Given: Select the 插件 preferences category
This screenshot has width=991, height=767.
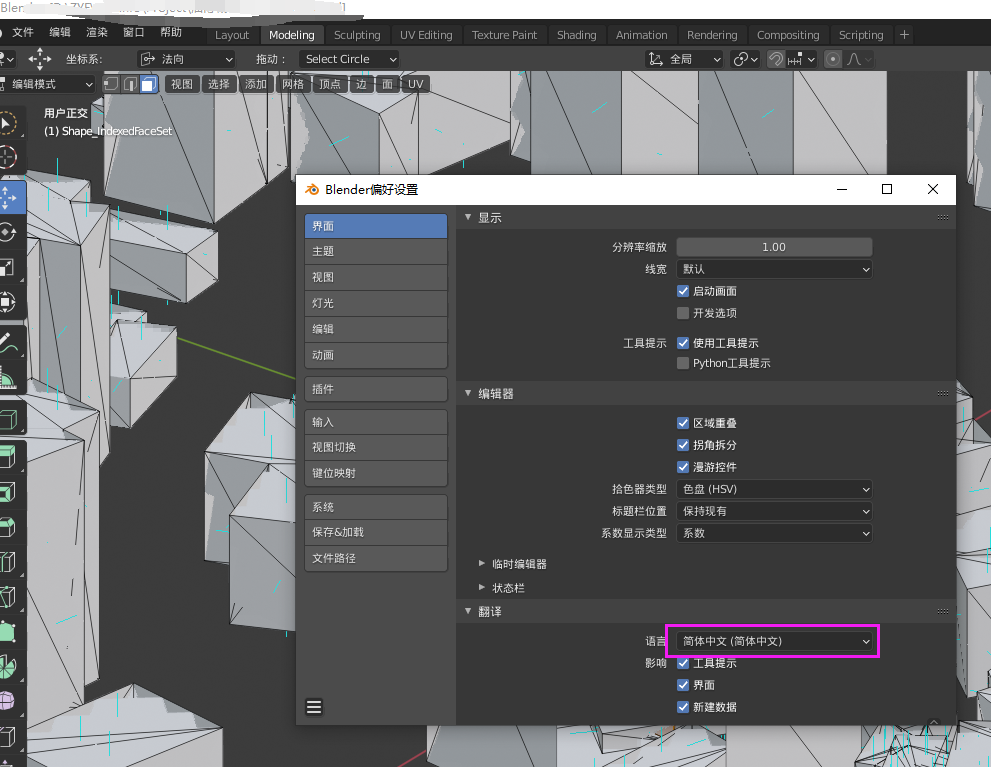Looking at the screenshot, I should 376,389.
